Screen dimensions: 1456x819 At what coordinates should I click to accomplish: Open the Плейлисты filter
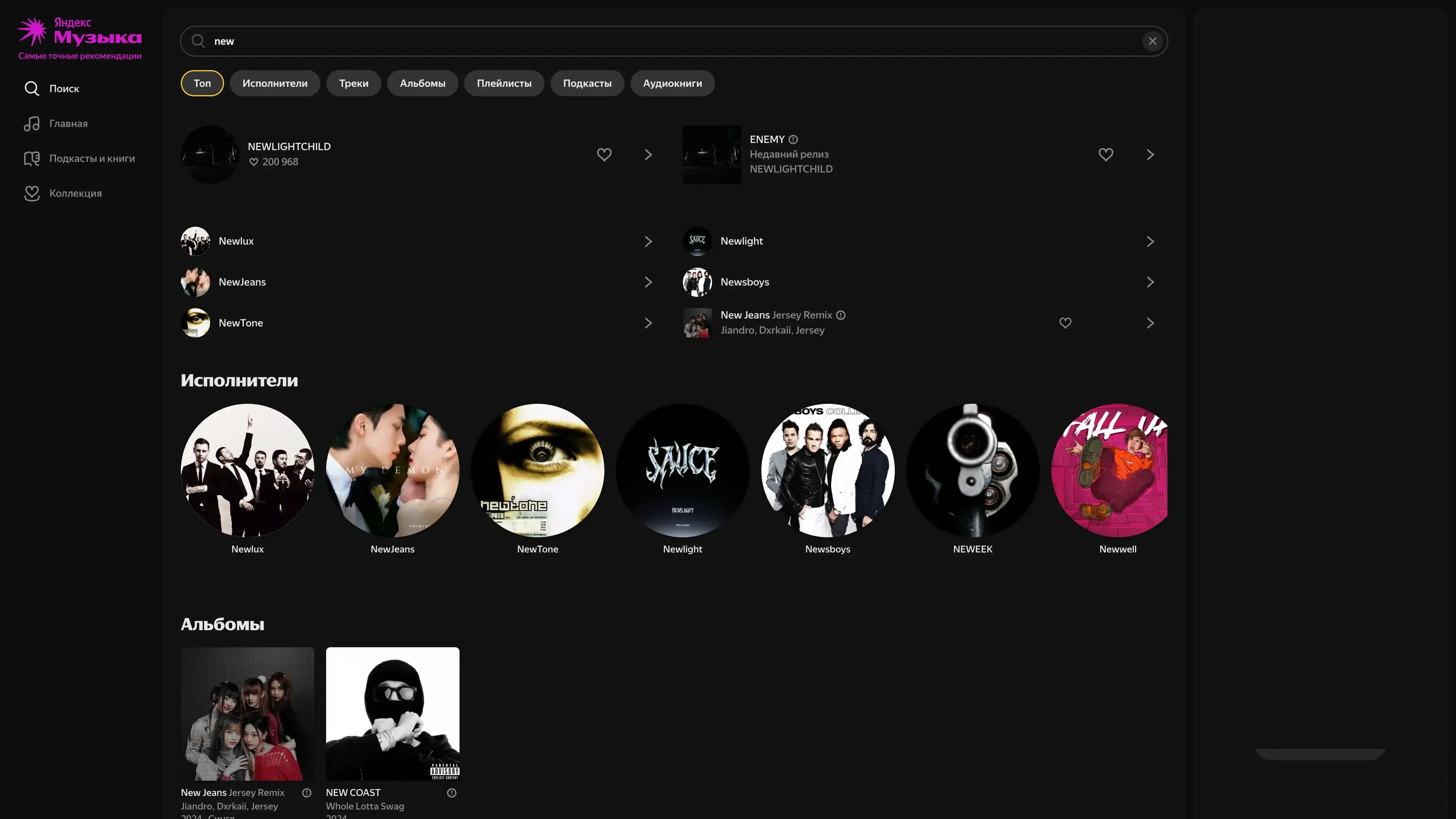click(x=504, y=84)
